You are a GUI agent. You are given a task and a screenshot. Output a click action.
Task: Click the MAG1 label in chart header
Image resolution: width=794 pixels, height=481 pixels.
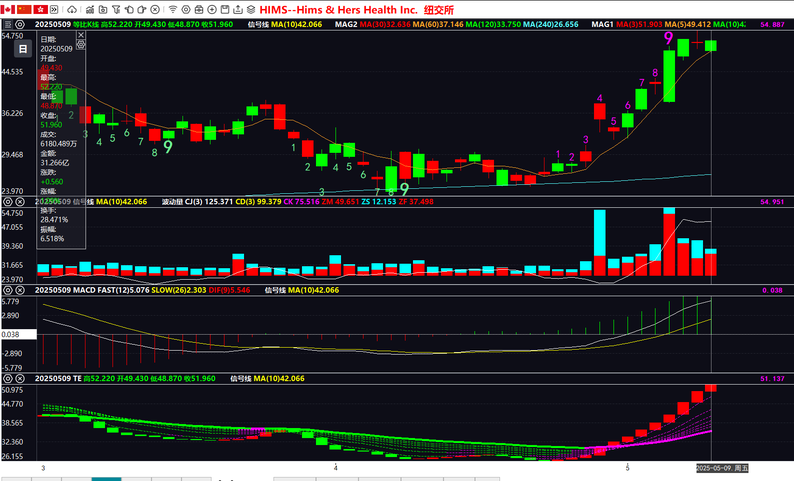click(x=603, y=24)
